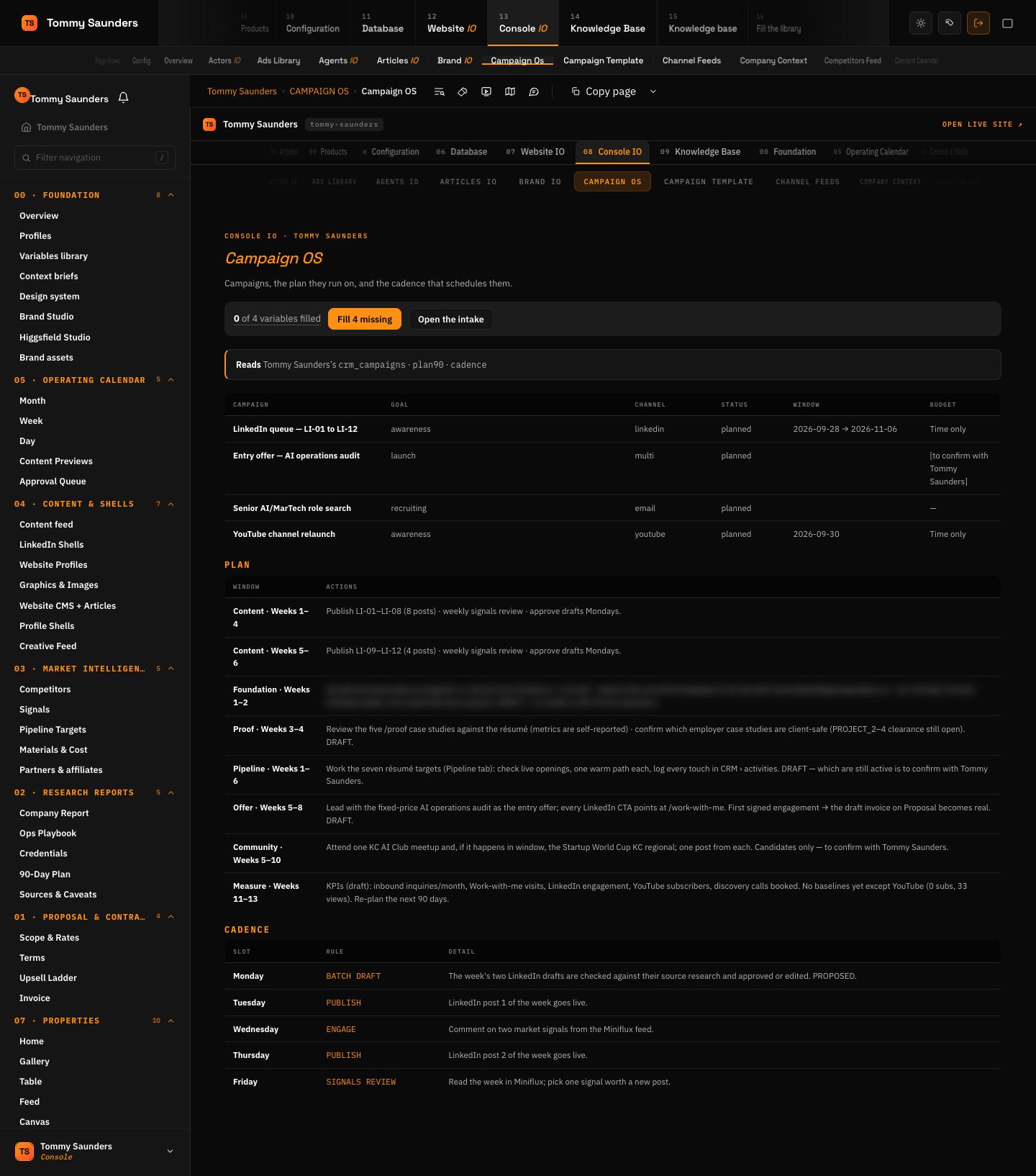Open 90-Day Plan in sidebar
Screen dimensions: 1036x1176
45,874
